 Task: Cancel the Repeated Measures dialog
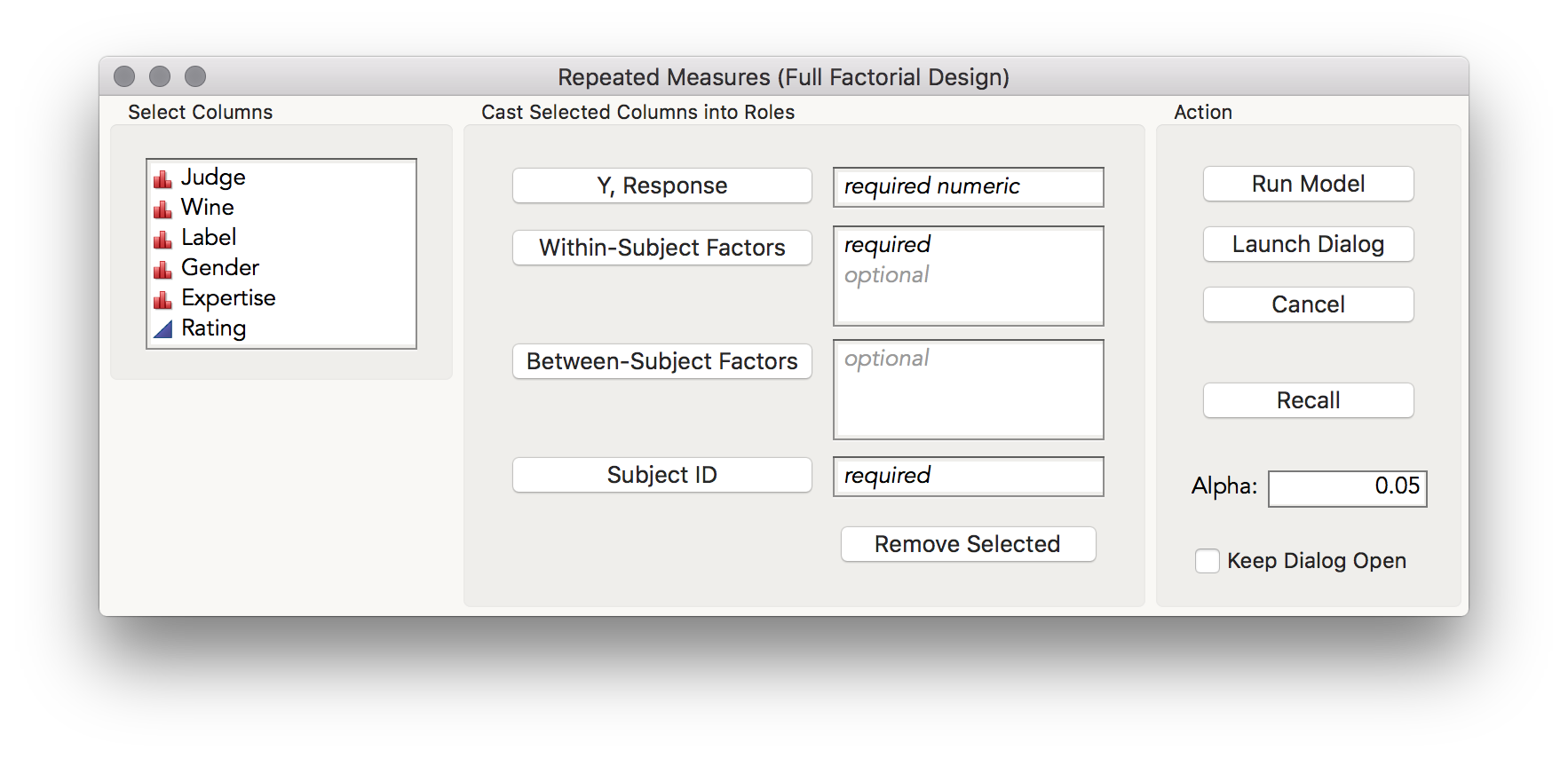tap(1308, 304)
